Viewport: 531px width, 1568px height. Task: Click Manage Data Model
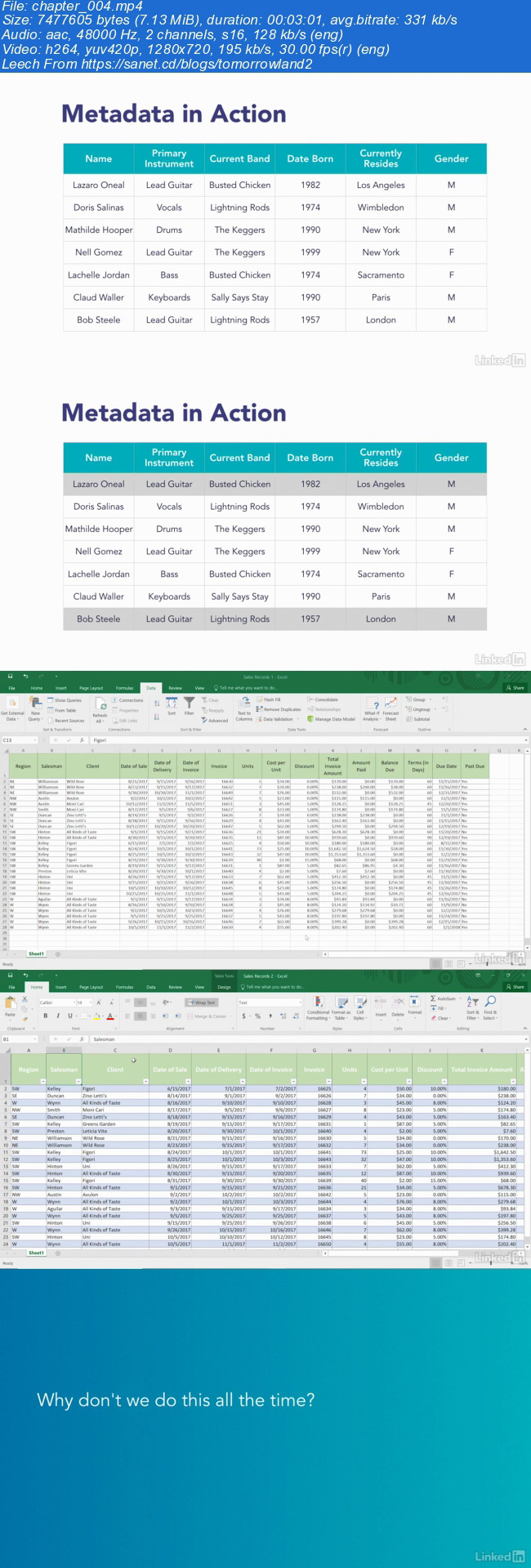332,719
